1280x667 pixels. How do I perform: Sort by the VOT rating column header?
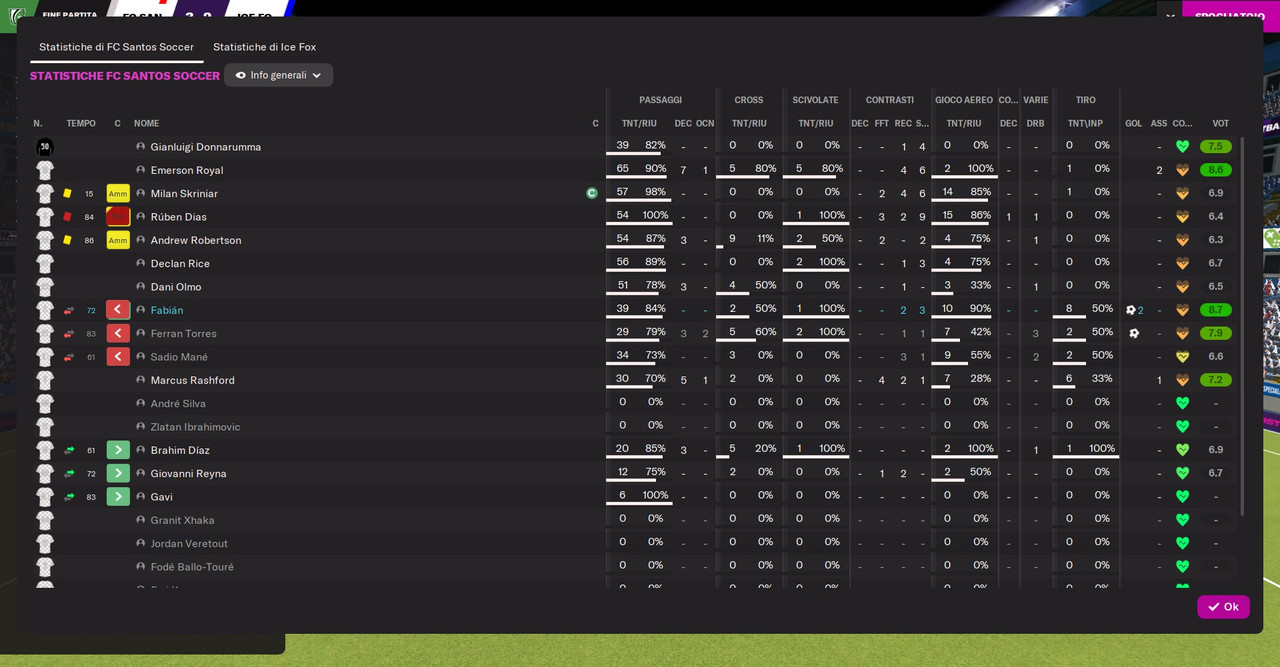pos(1221,123)
